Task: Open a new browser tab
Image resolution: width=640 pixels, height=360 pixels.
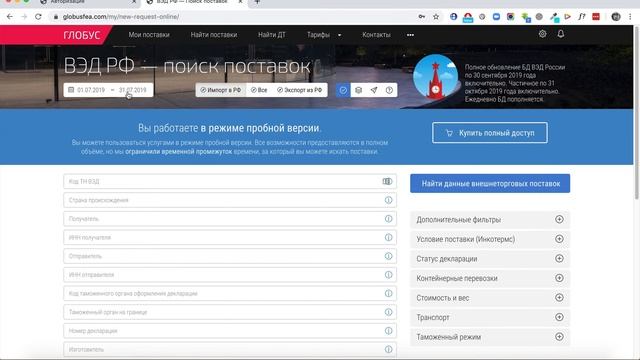Action: point(257,2)
